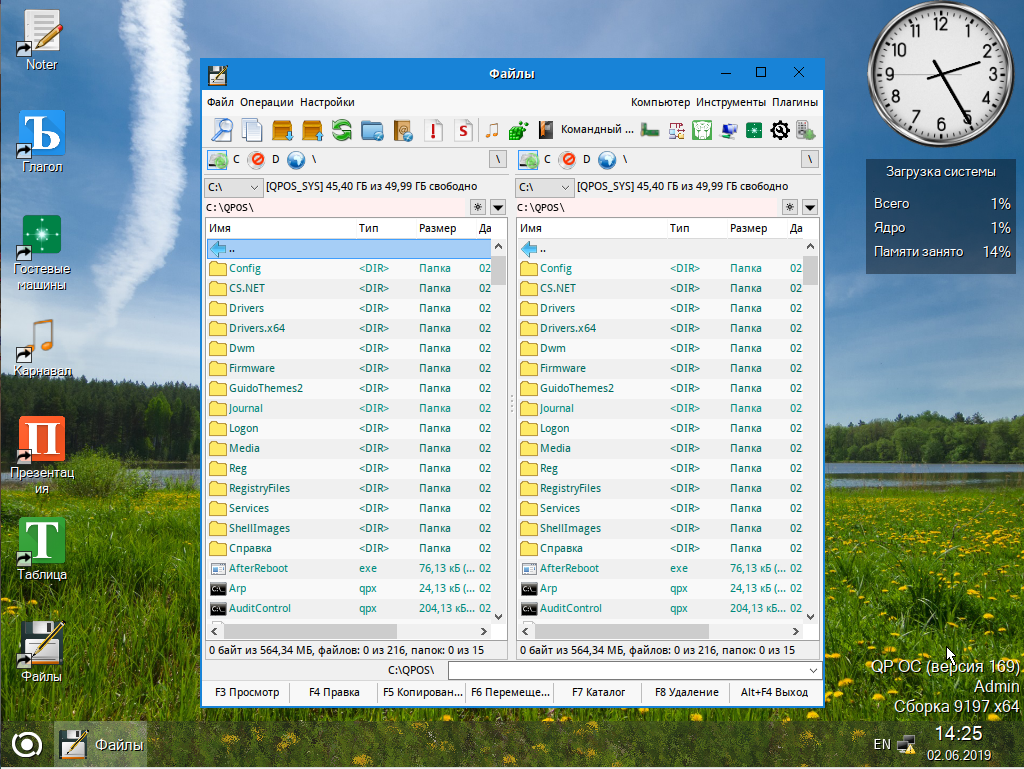
Task: Select drive C button in right panel
Action: coord(537,159)
